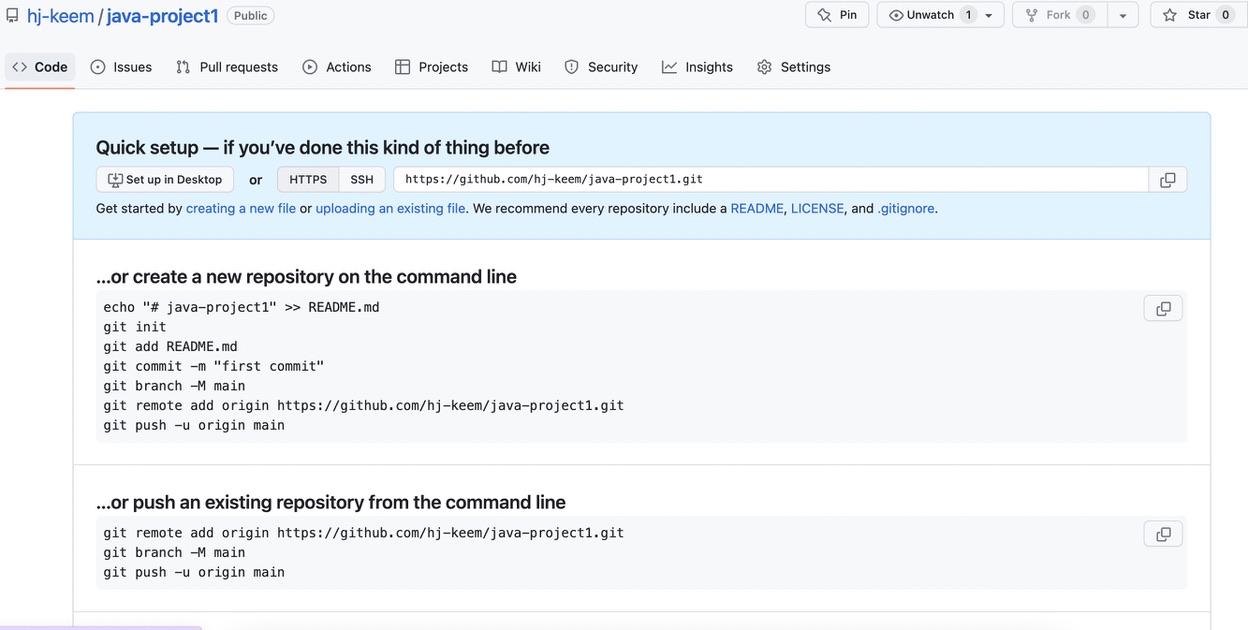This screenshot has height=630, width=1248.
Task: Open the README link
Action: tap(757, 209)
